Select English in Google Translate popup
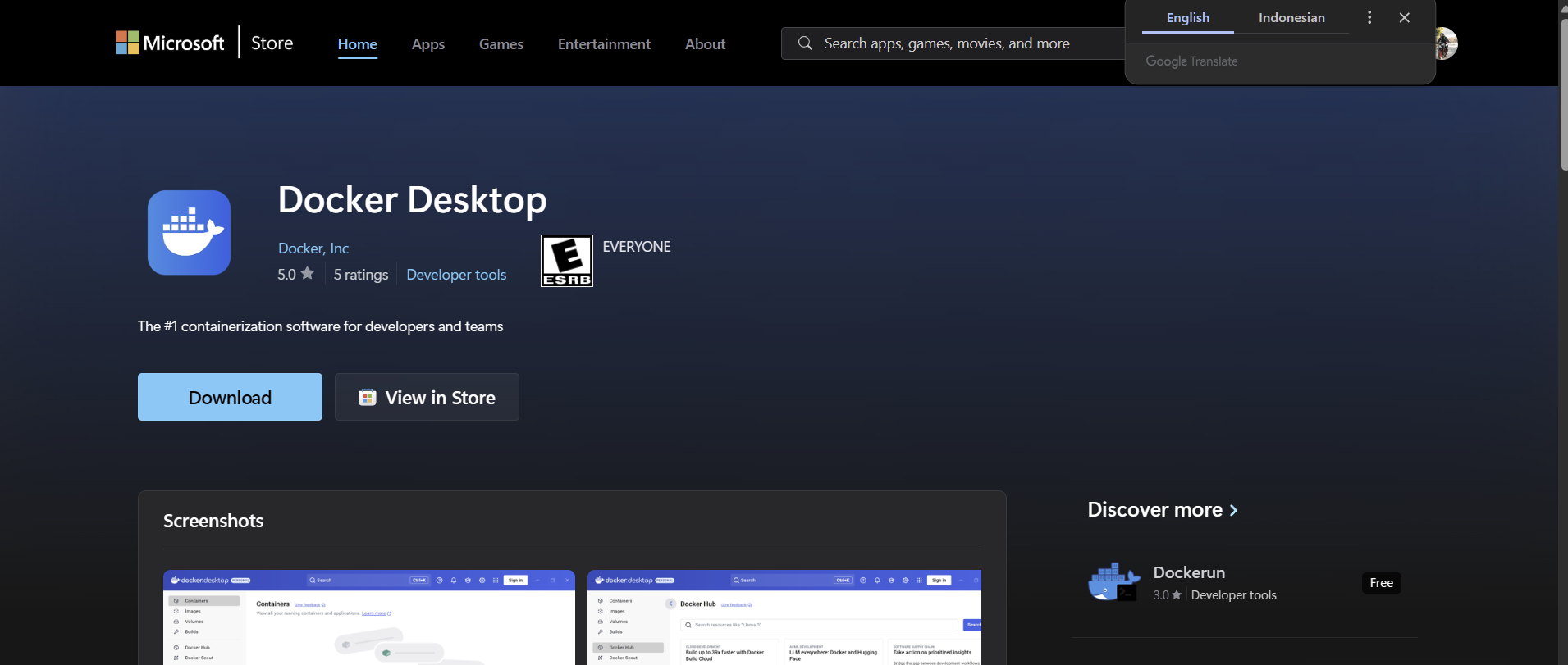 (x=1188, y=17)
